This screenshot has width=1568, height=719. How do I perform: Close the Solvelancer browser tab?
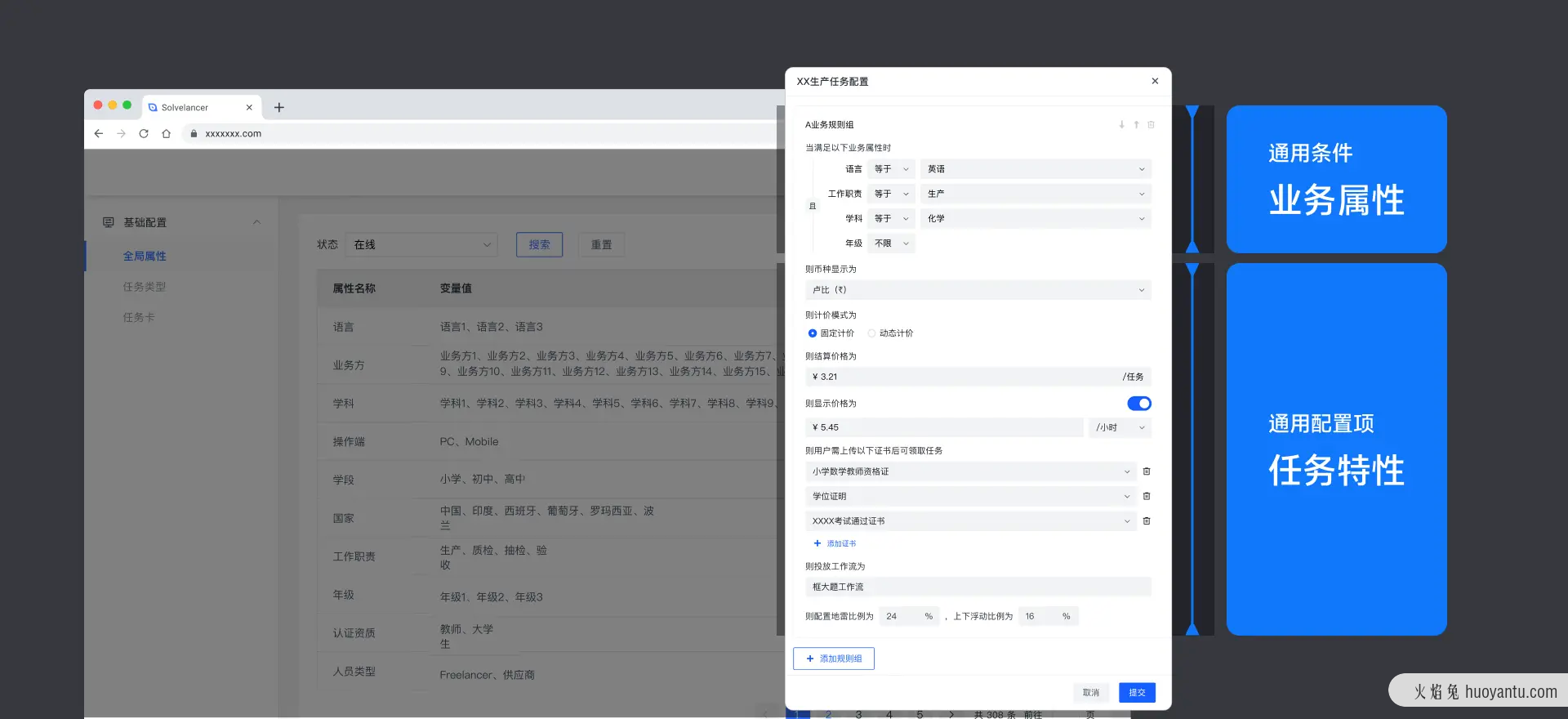(249, 107)
